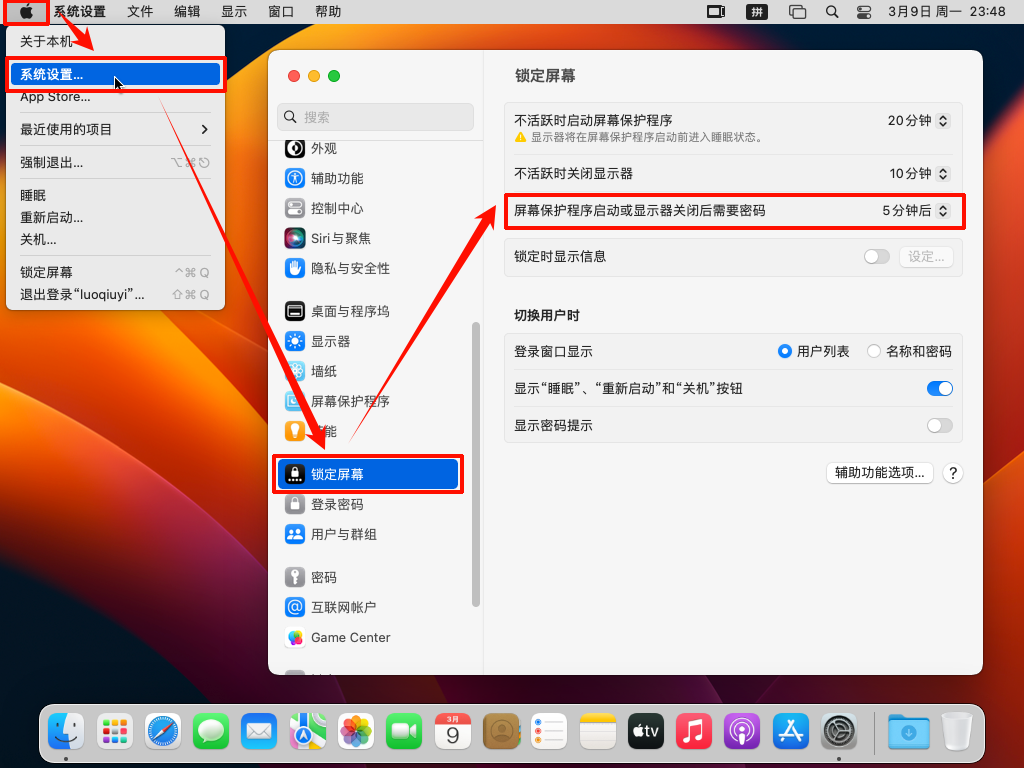
Task: Disable the 显示"睡眠"、"重新启动"和"关机"按钮 switch
Action: pos(938,388)
